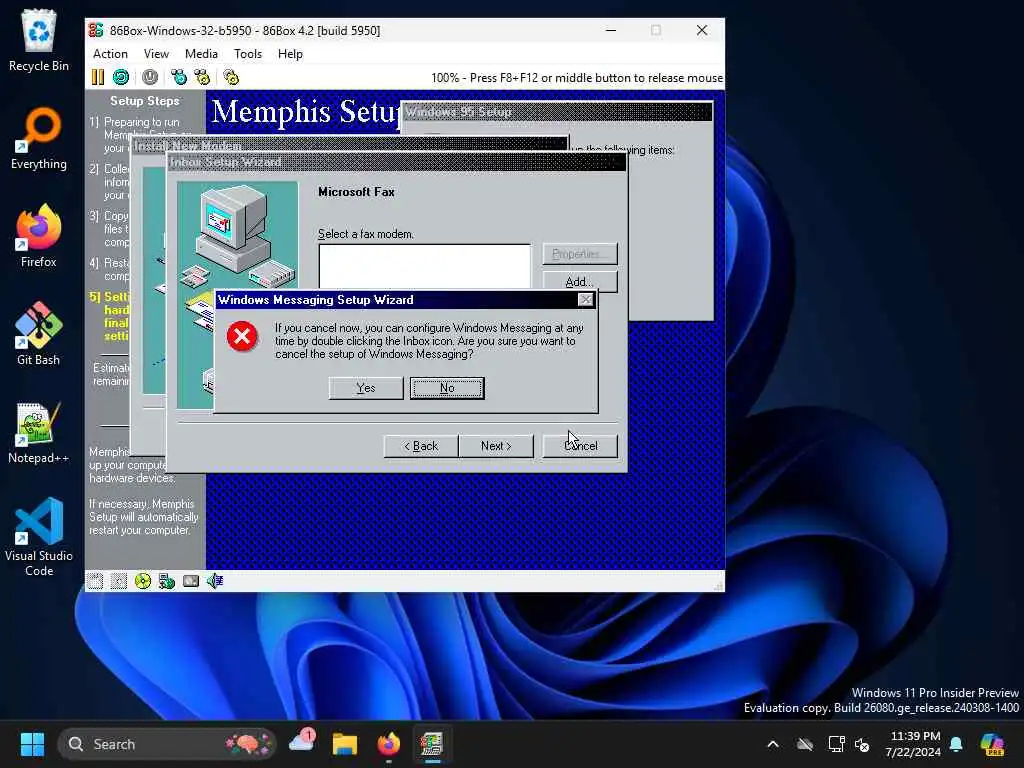1024x768 pixels.
Task: Open the Media menu
Action: [x=201, y=54]
